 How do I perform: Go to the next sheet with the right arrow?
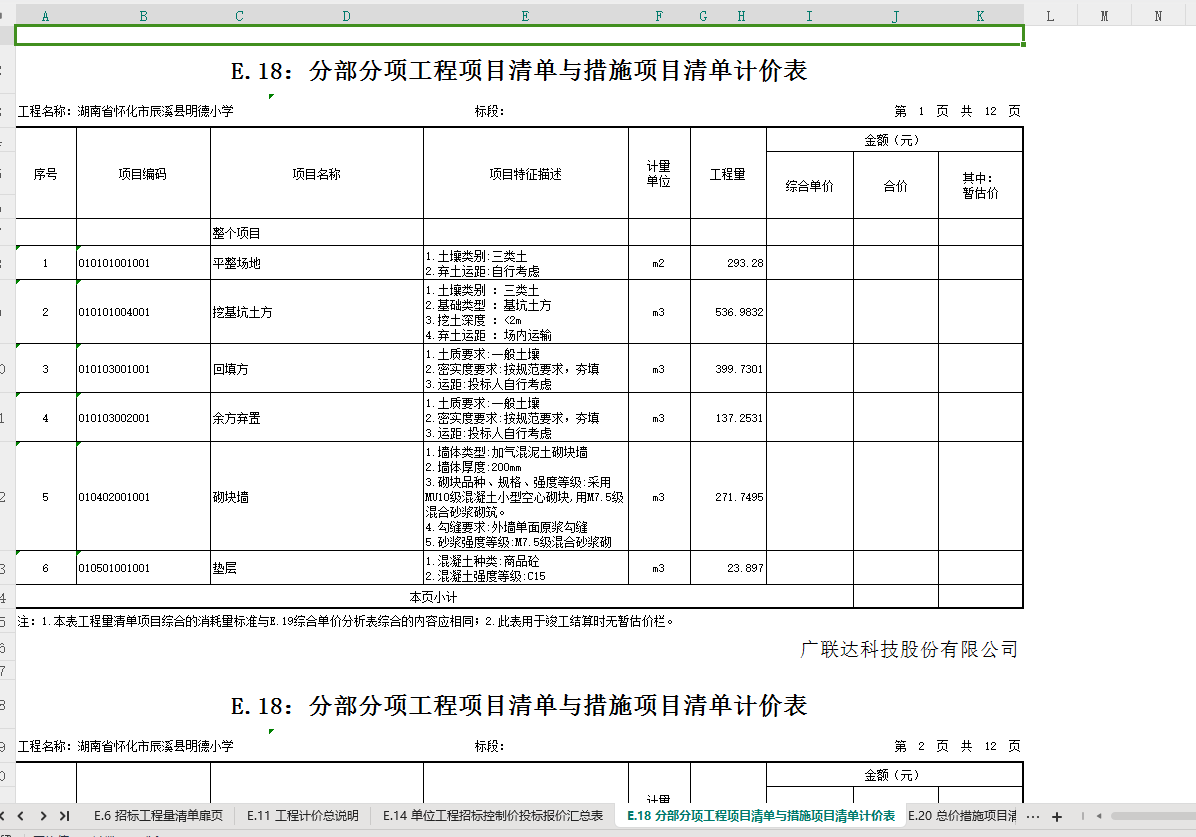coord(43,816)
